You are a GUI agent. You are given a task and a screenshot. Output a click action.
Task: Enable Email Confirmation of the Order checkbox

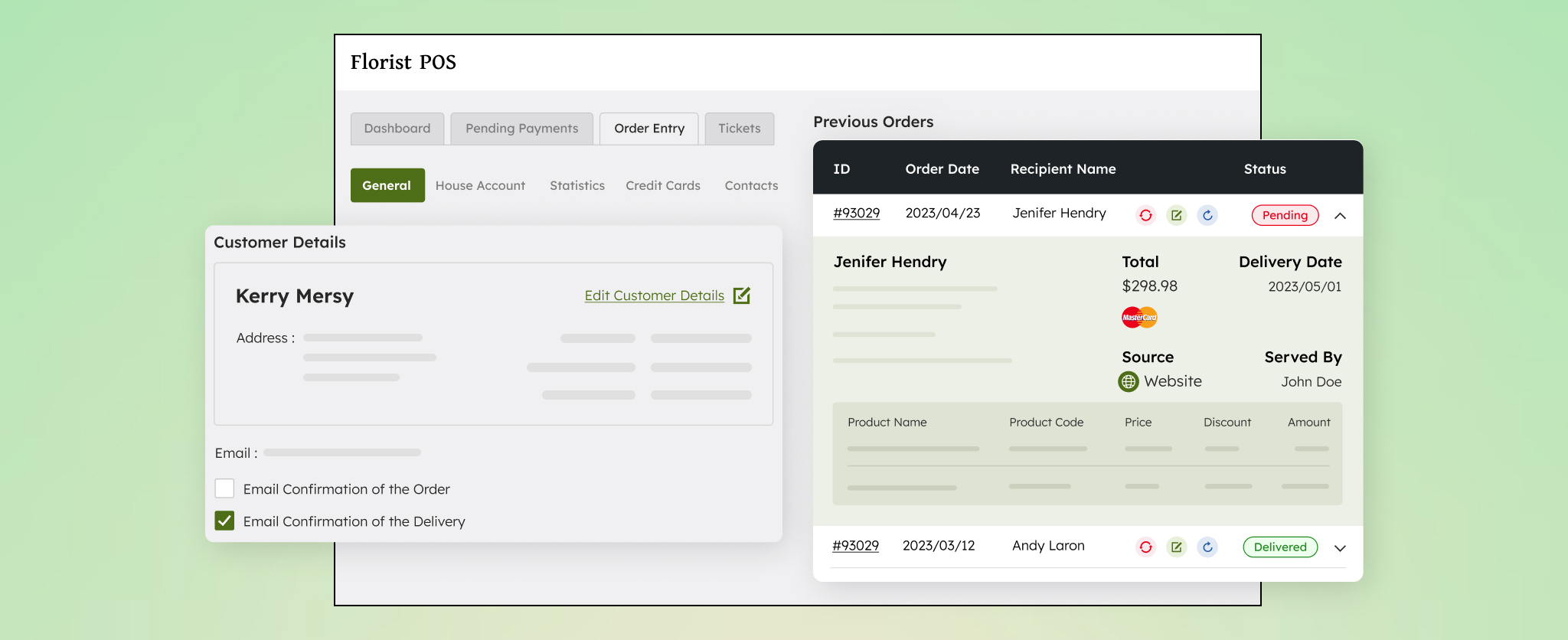[x=224, y=488]
